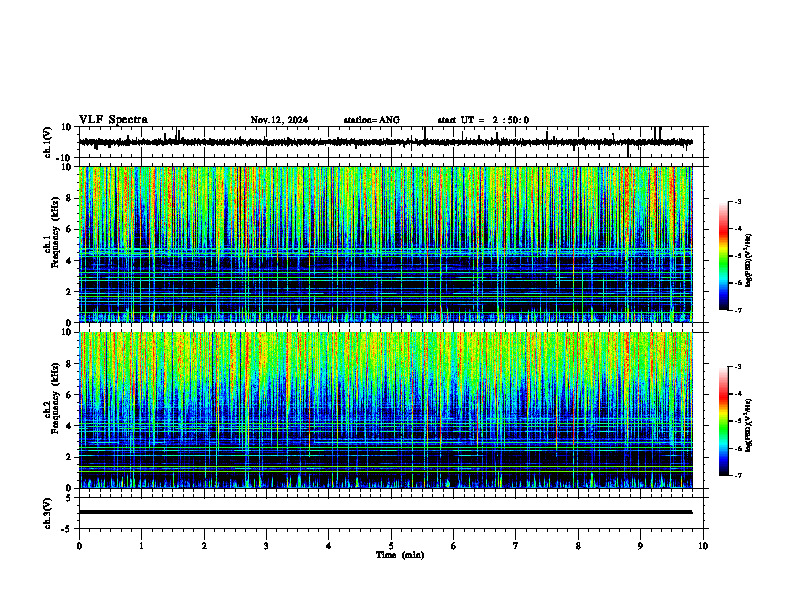Click inside the ch.1 spectrogram plot
This screenshot has height=612, width=792.
[x=385, y=244]
